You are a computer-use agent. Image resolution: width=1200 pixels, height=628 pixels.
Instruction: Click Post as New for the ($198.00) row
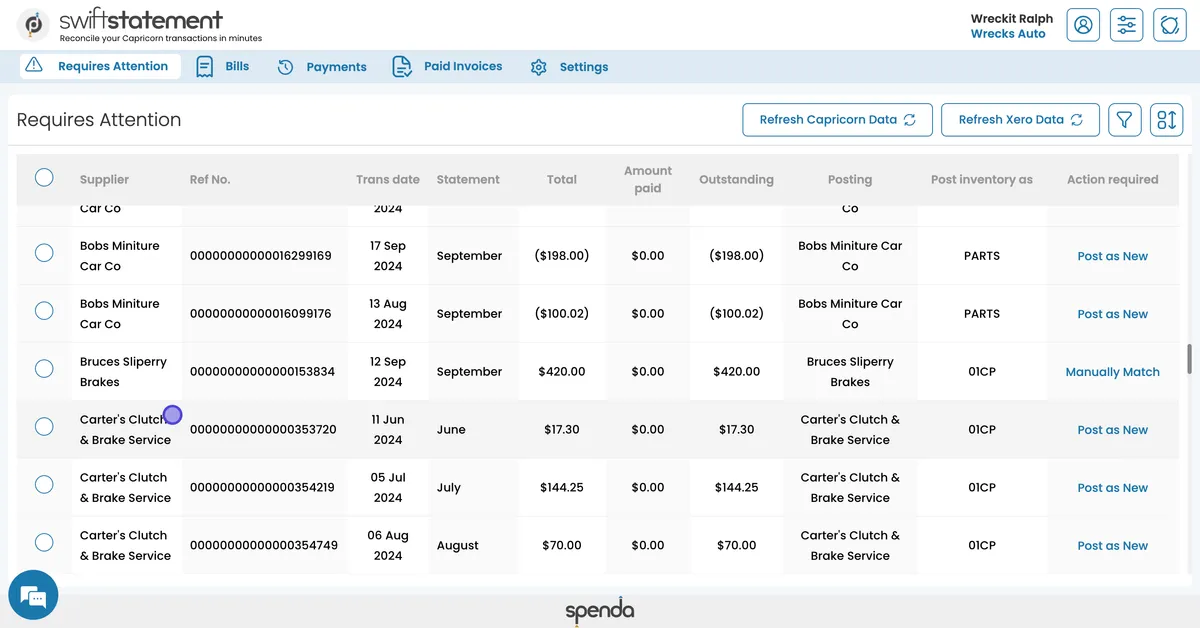[1112, 256]
